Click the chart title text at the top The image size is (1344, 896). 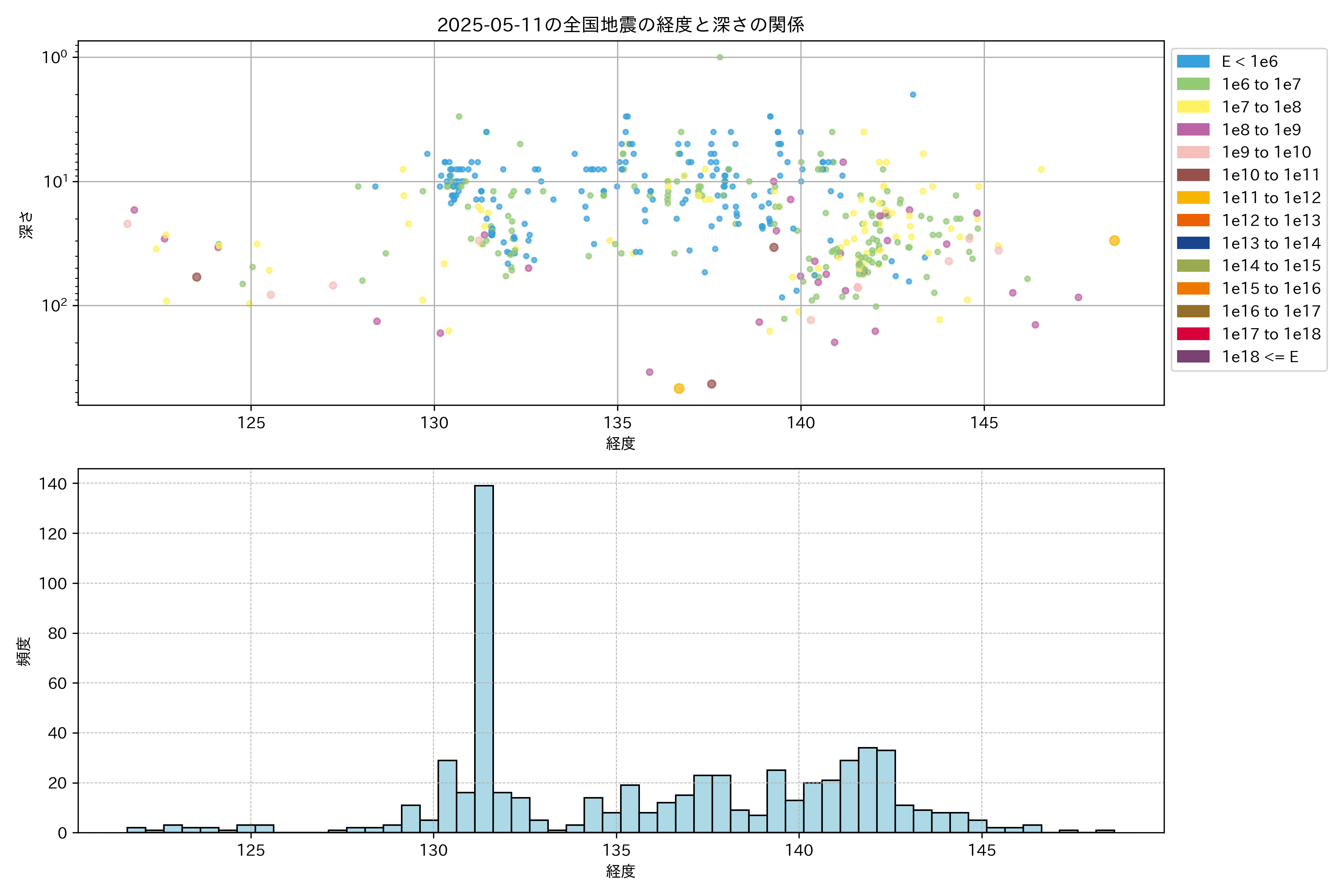(x=620, y=25)
